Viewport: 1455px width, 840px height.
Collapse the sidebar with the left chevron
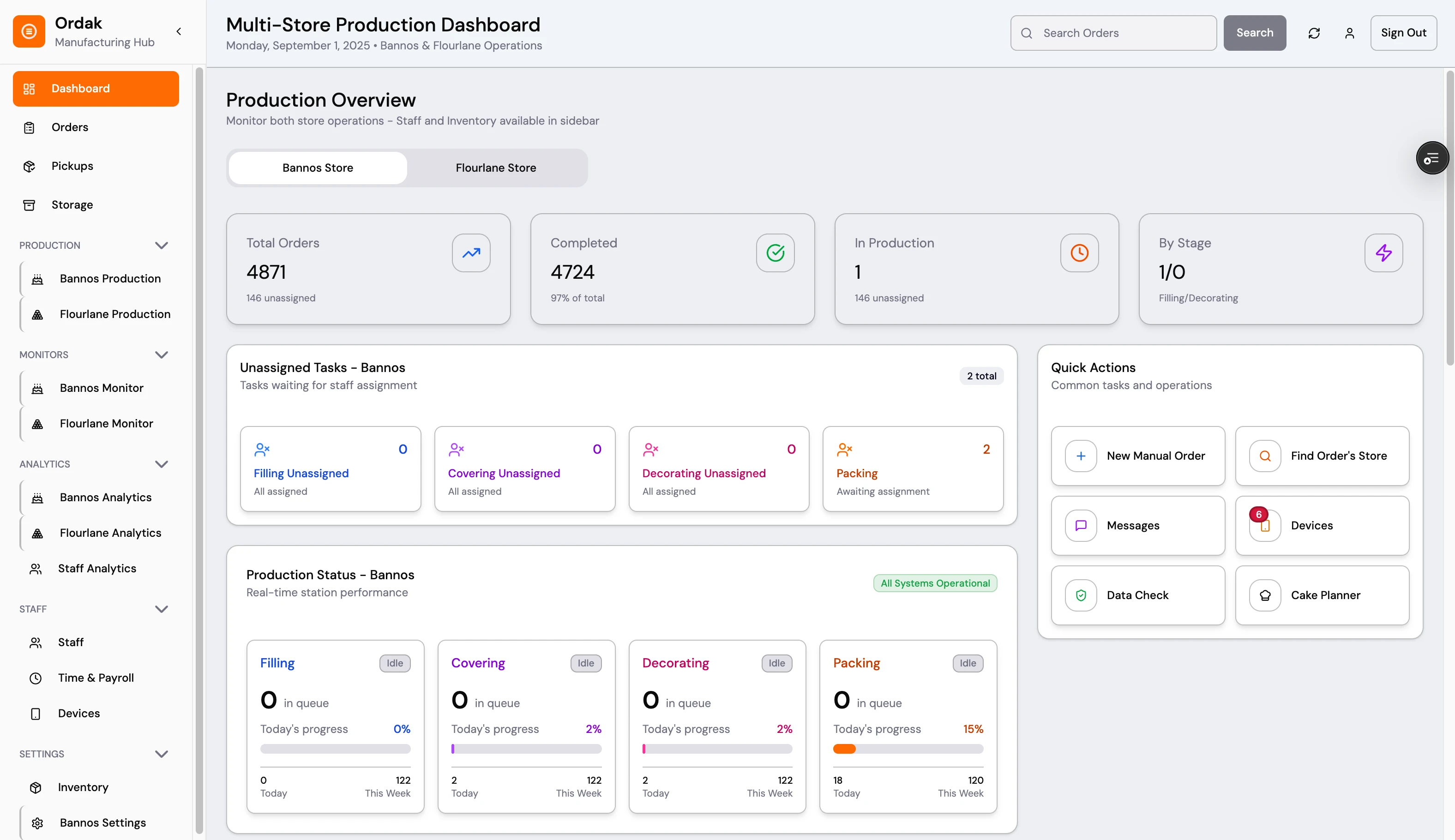click(179, 32)
